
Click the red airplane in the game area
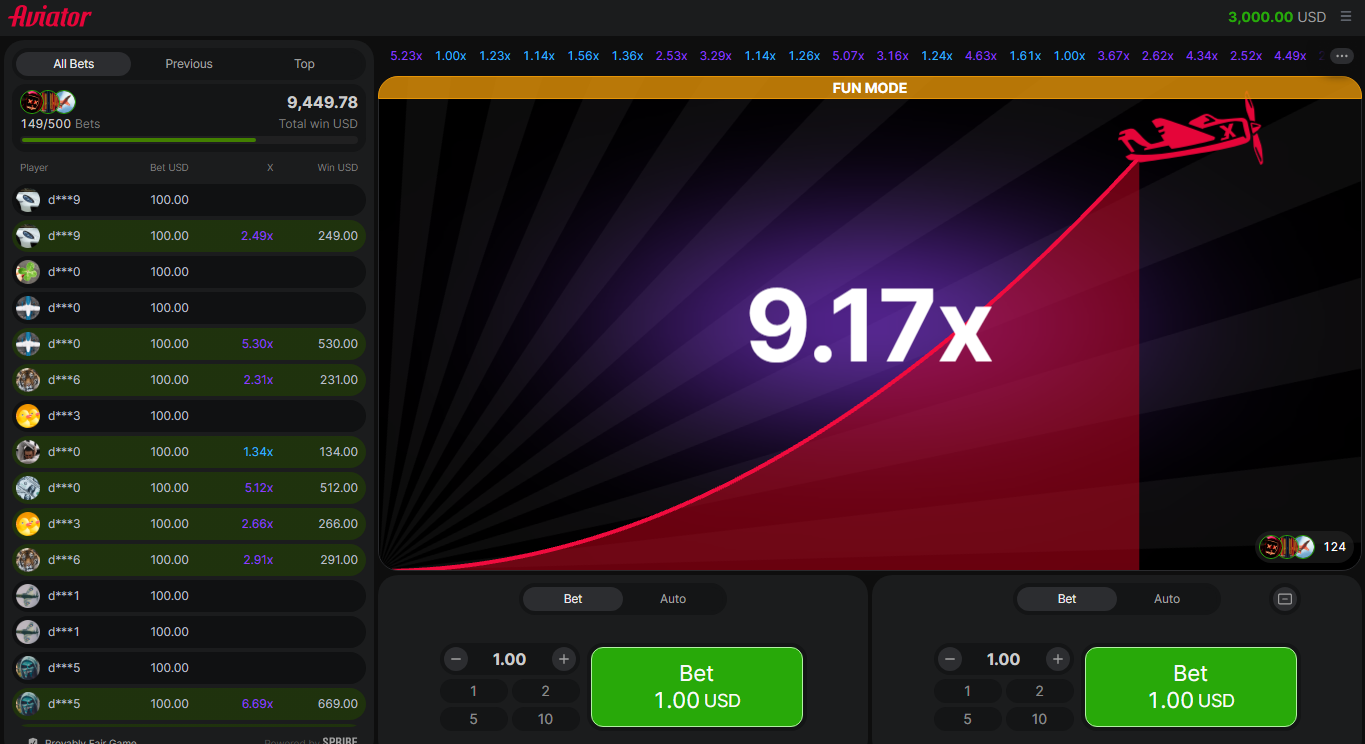pos(1192,134)
